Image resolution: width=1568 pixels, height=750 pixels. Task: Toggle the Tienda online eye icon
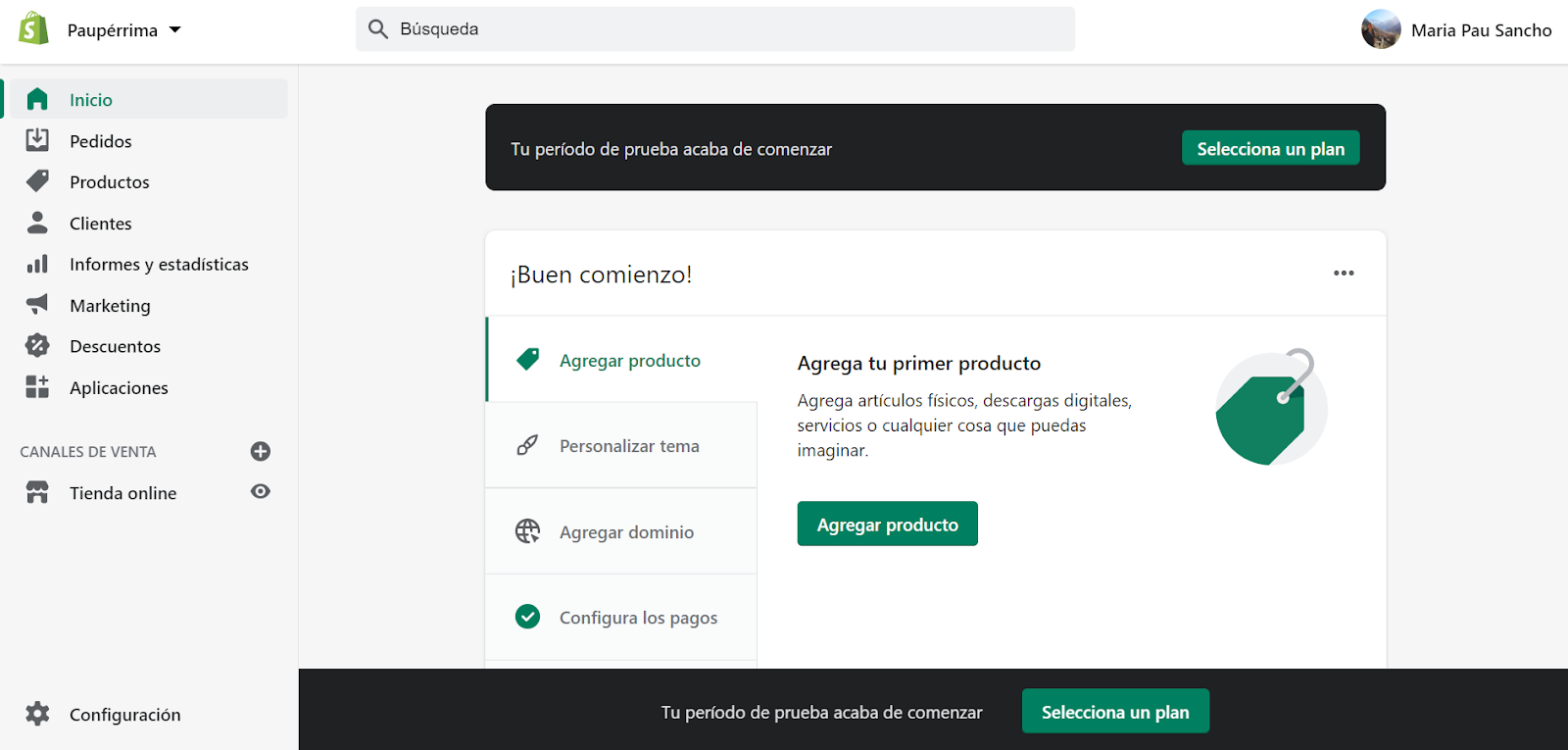click(261, 491)
